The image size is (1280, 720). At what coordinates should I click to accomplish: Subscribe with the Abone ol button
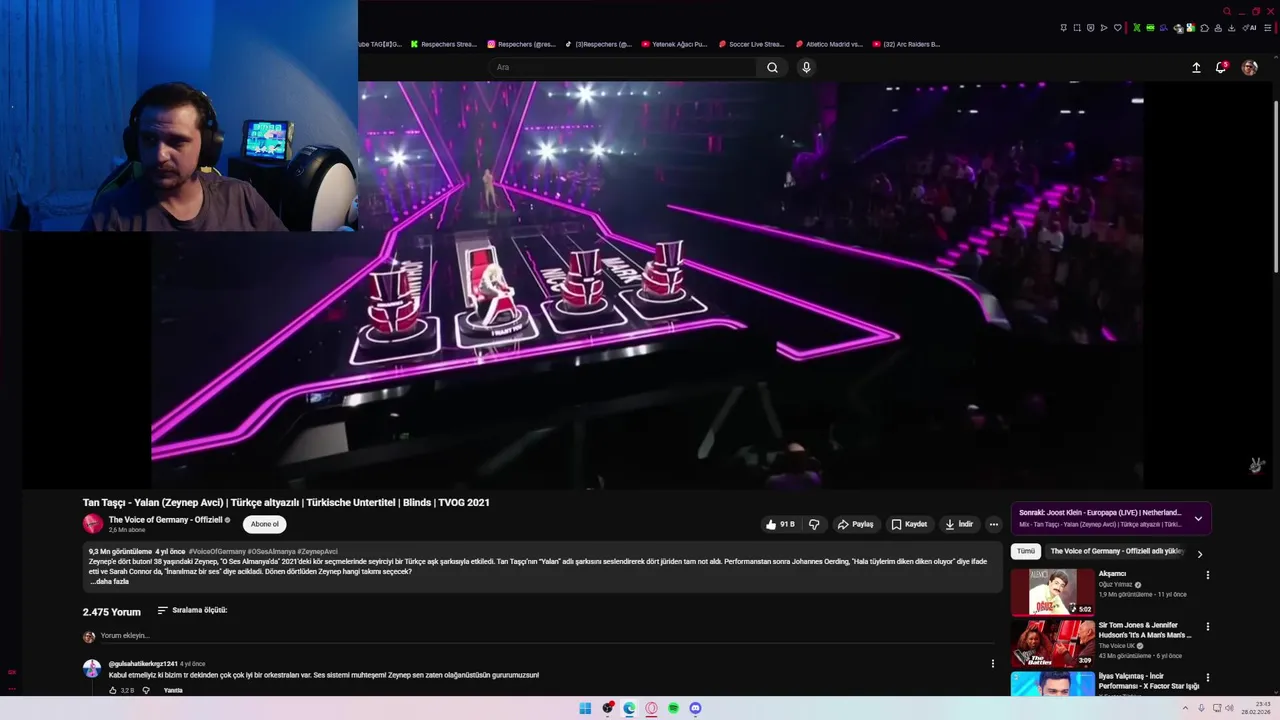(265, 524)
